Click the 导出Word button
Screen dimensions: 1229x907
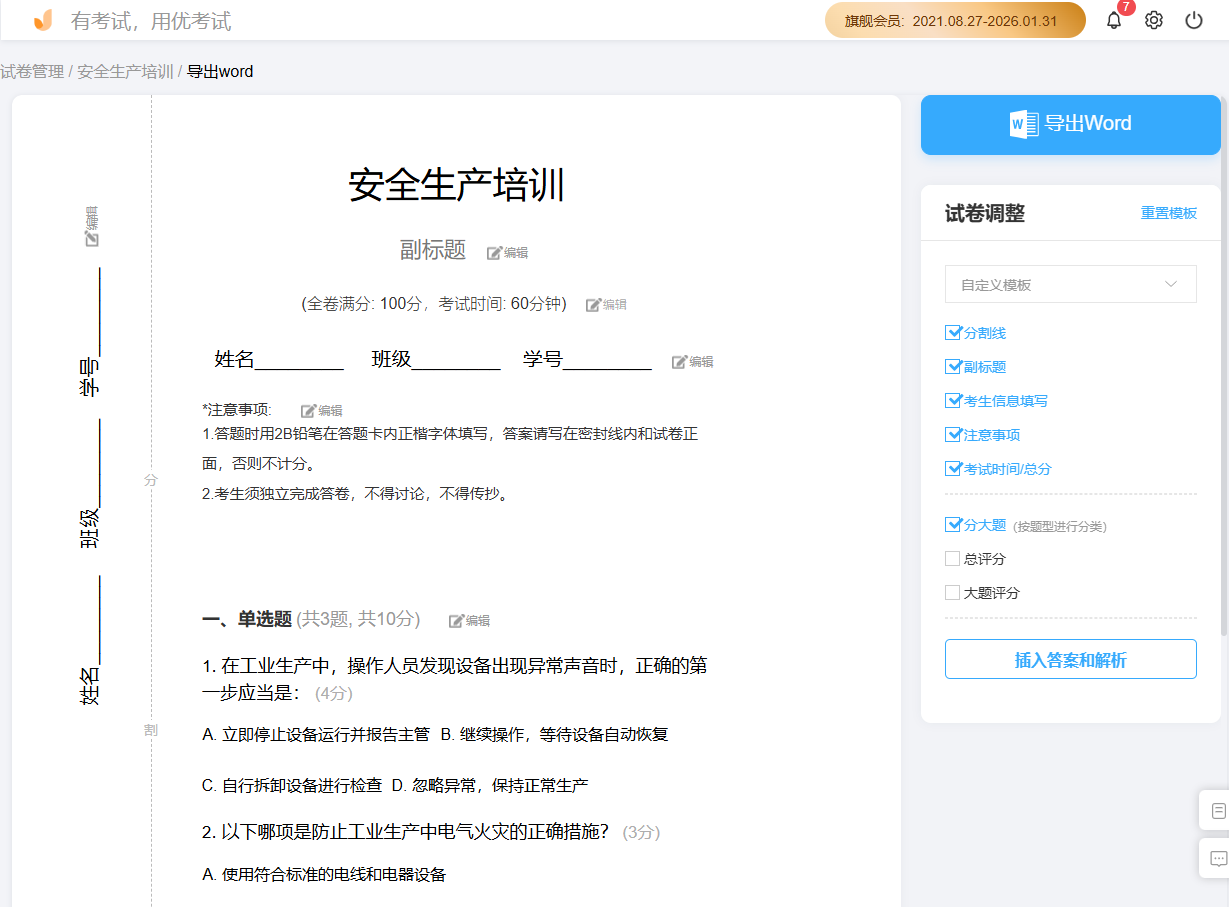[1070, 124]
